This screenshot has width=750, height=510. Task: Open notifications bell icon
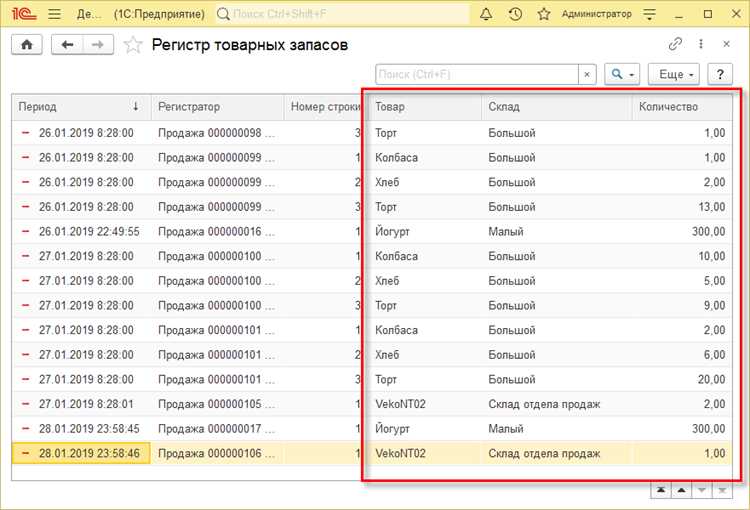click(x=485, y=14)
